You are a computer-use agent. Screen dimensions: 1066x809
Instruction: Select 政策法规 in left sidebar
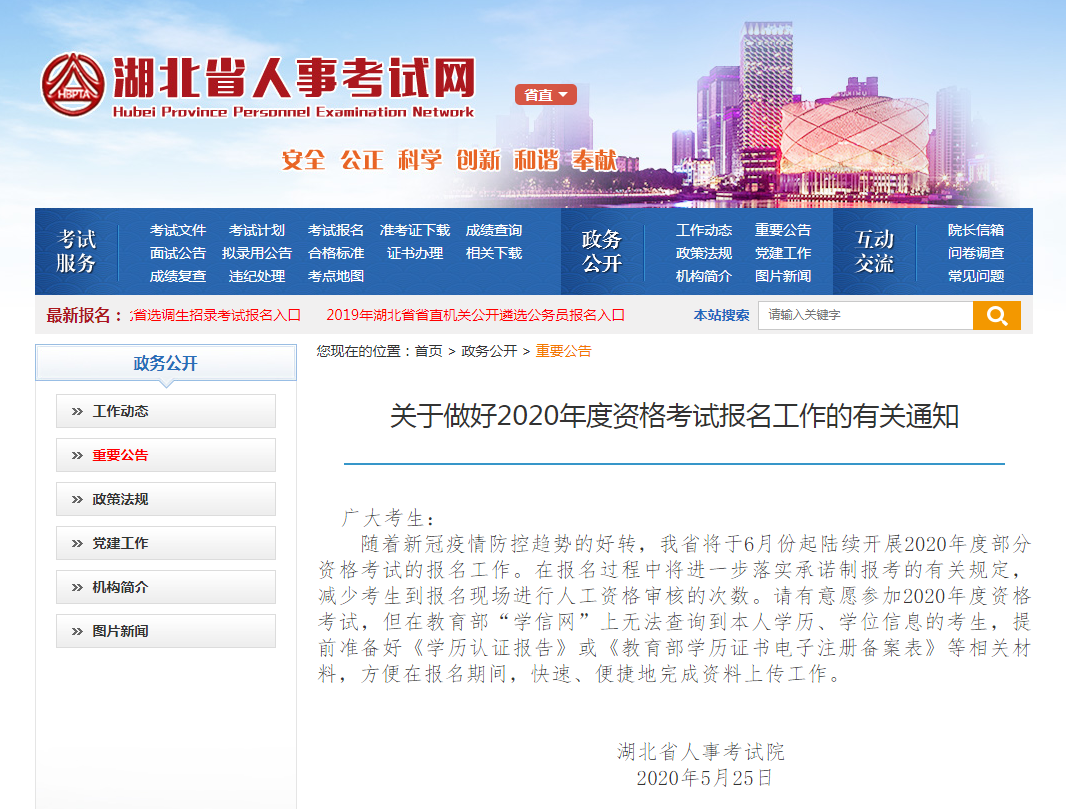click(x=166, y=499)
